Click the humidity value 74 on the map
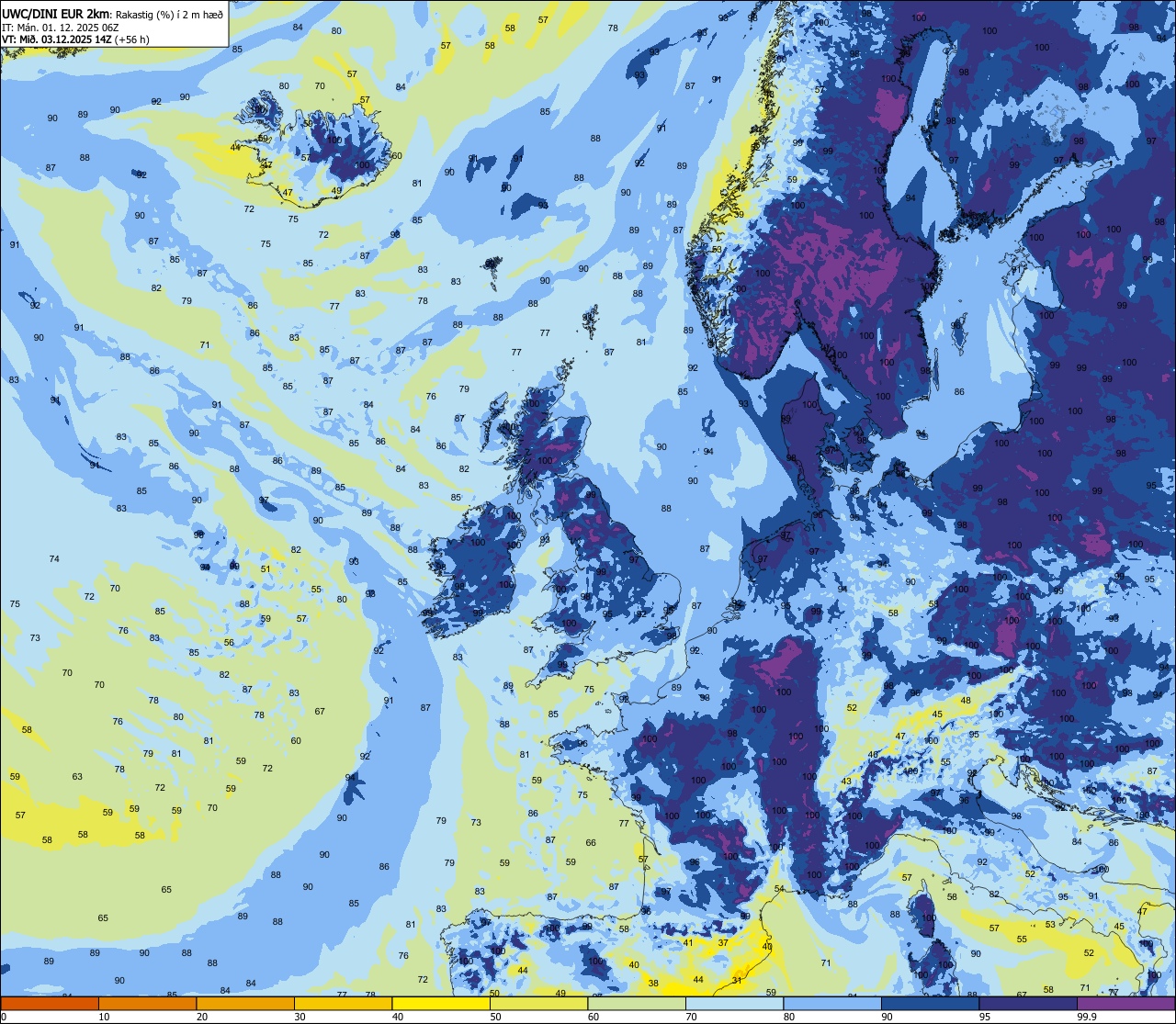Viewport: 1176px width, 1024px height. coord(54,558)
